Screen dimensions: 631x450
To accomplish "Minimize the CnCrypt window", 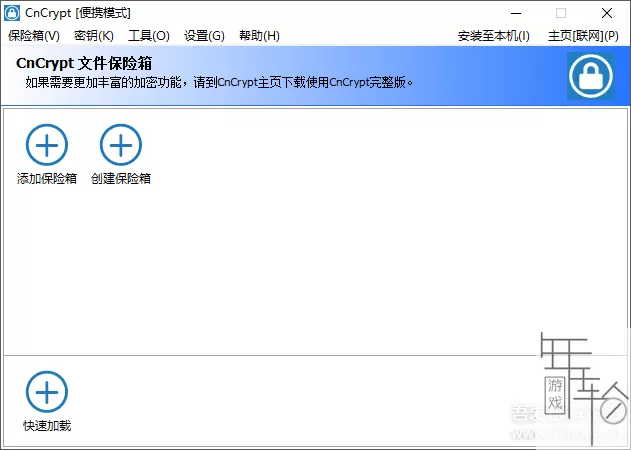I will 516,13.
